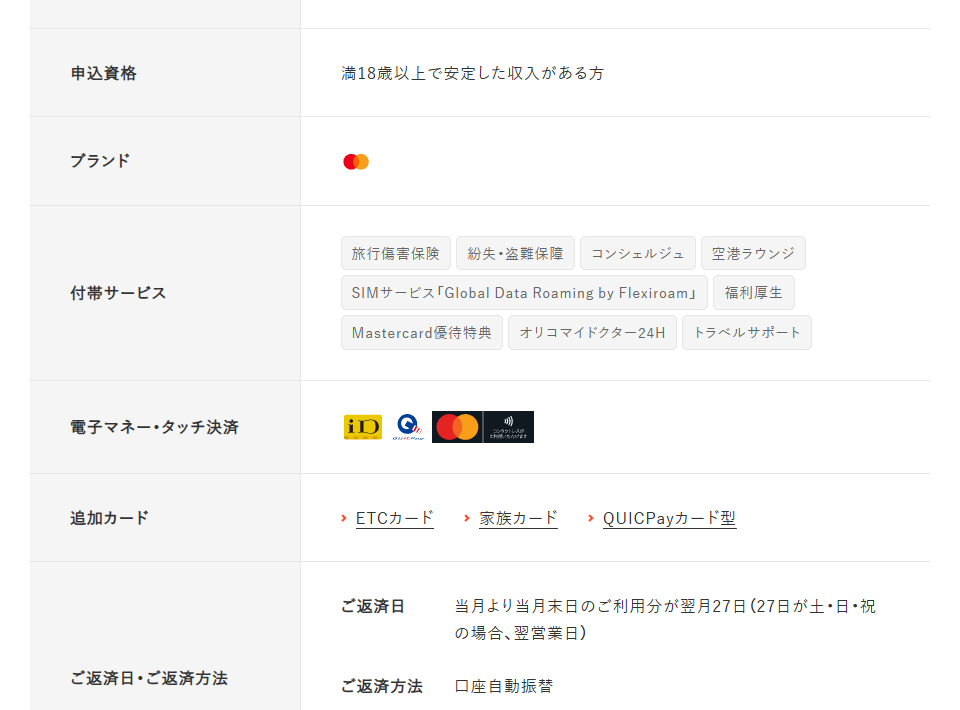Viewport: 960px width, 710px height.
Task: Click the arrow before QUICPayカード型
Action: pos(591,518)
